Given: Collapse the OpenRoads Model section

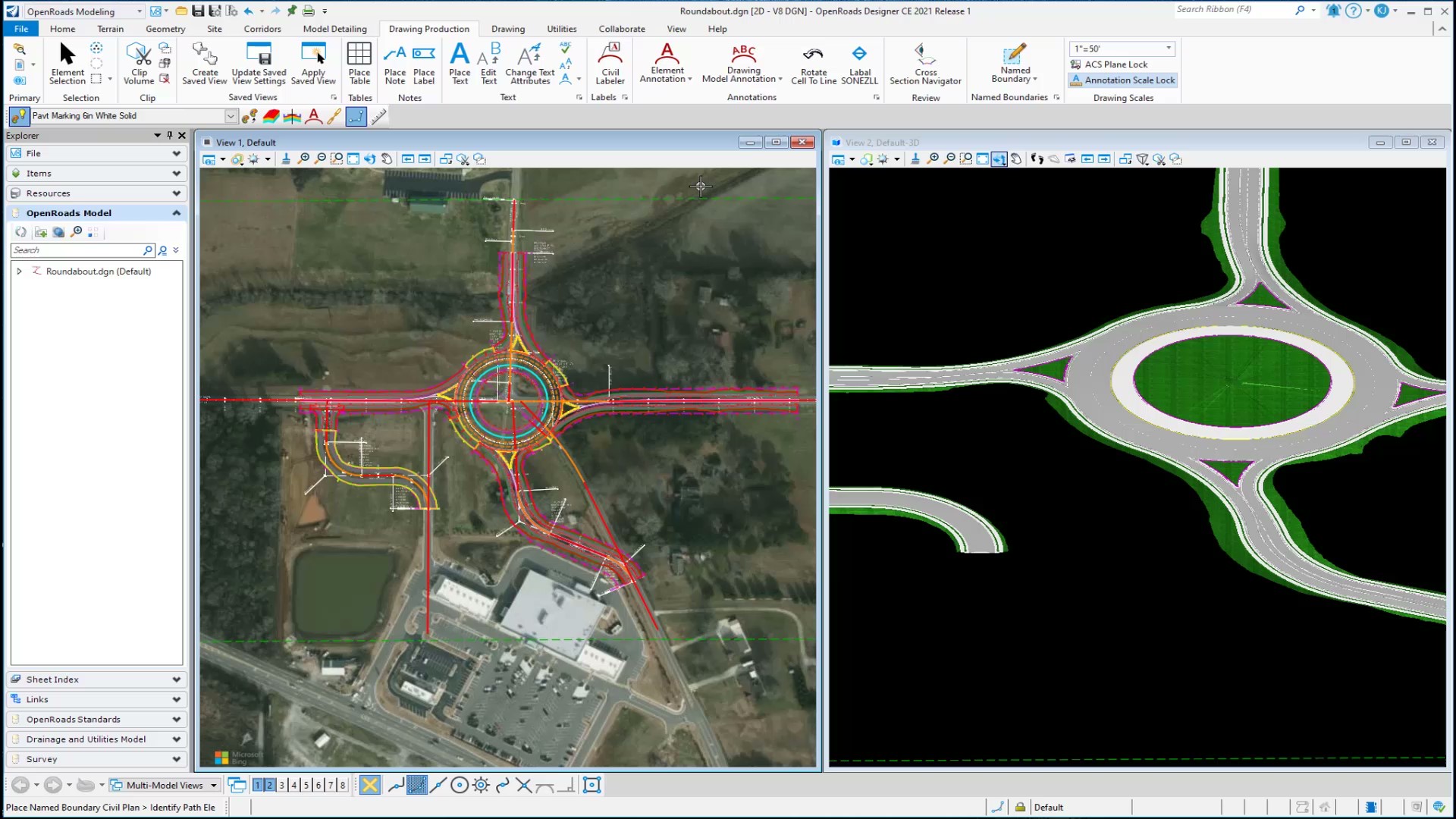Looking at the screenshot, I should pos(176,212).
